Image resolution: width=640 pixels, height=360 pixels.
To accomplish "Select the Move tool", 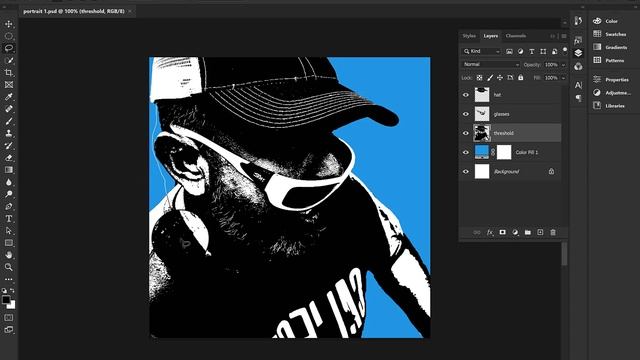I will coord(9,24).
